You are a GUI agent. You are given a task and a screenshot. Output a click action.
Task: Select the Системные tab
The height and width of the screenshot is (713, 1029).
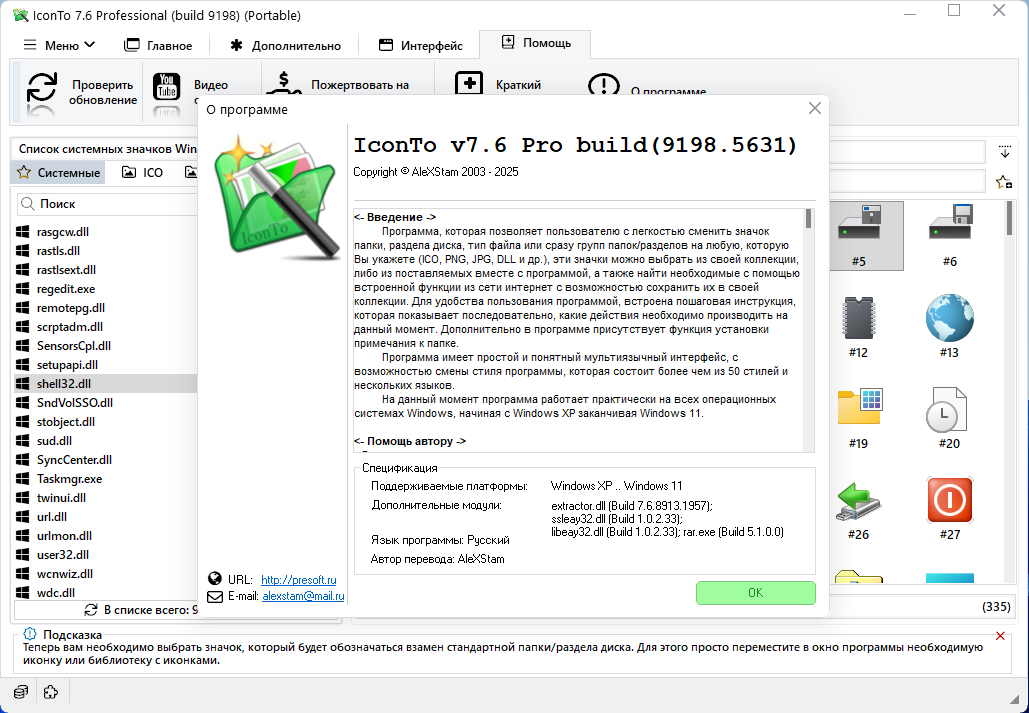coord(58,173)
